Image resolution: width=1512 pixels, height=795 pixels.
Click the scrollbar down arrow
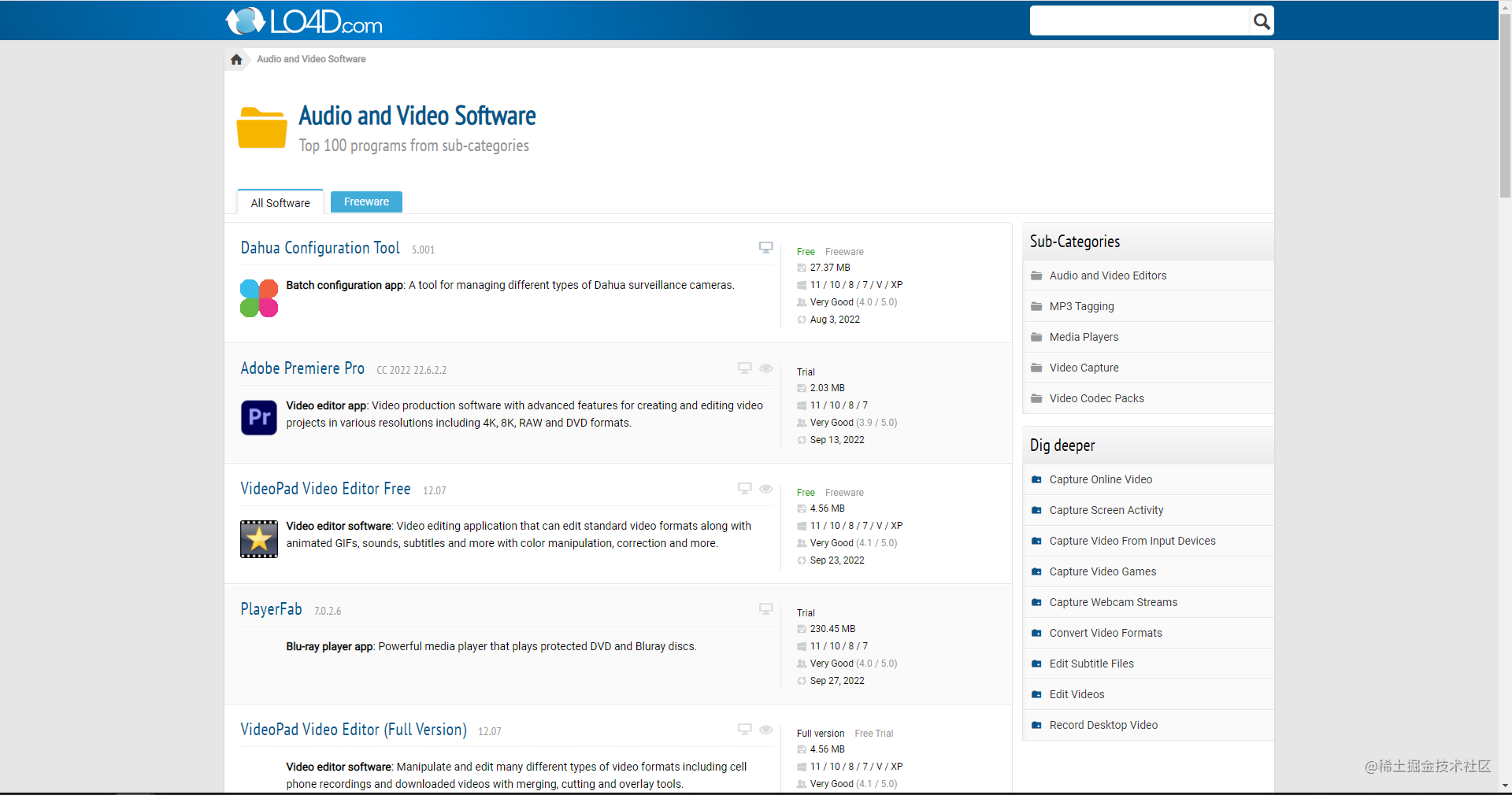click(x=1505, y=786)
